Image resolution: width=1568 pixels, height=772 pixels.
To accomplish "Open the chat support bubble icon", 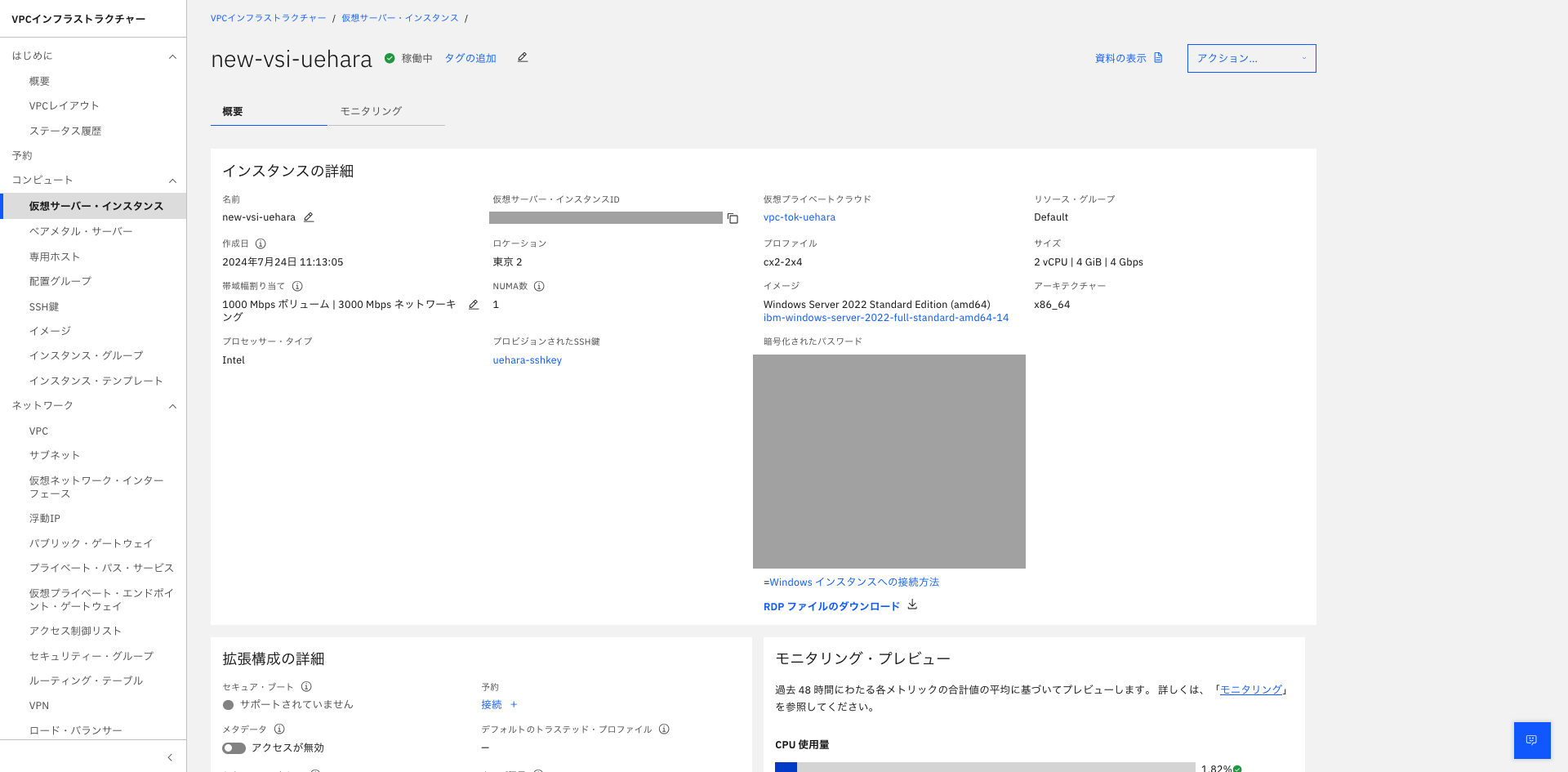I will (x=1532, y=740).
